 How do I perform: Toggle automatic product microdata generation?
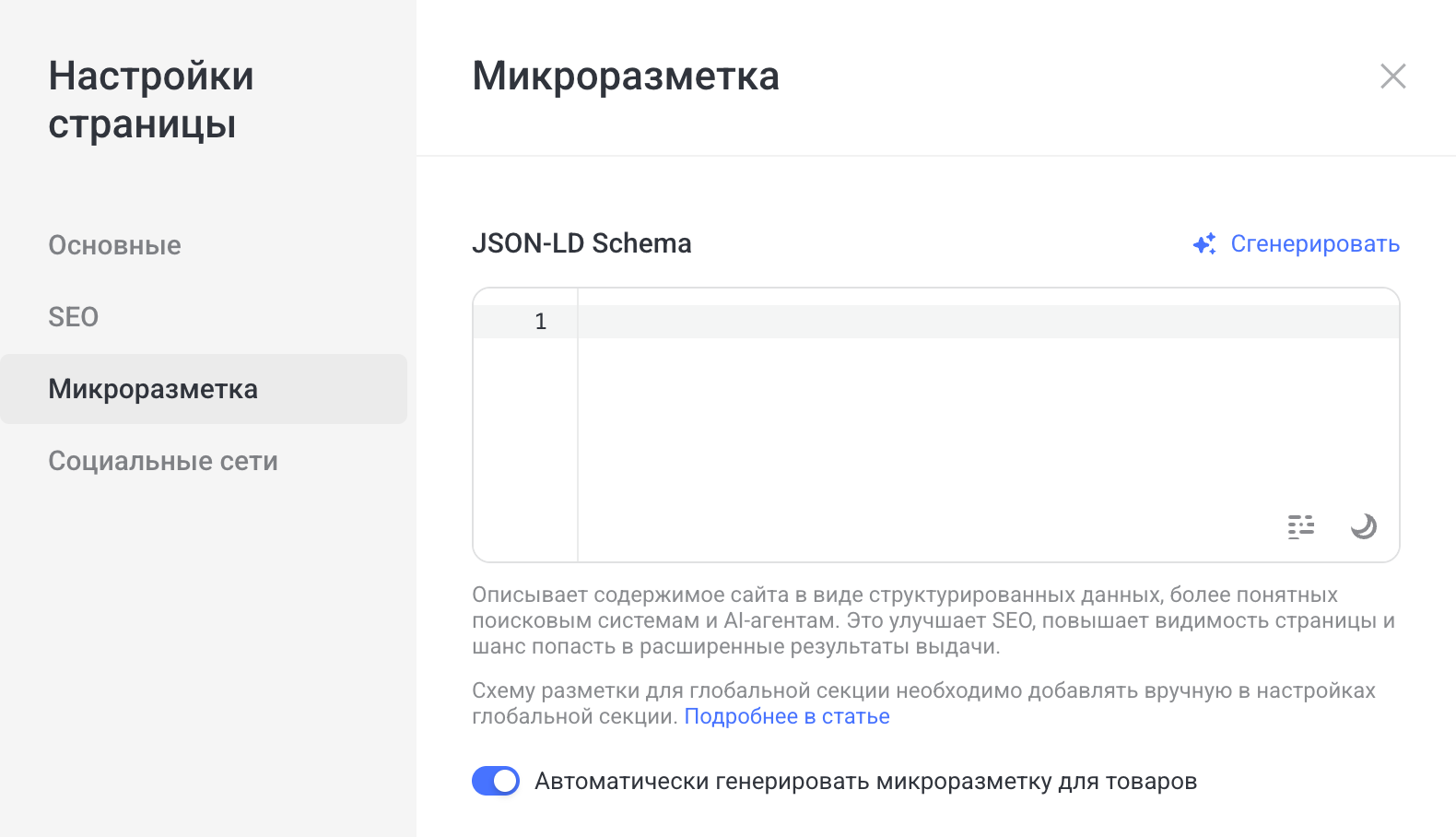(x=496, y=781)
